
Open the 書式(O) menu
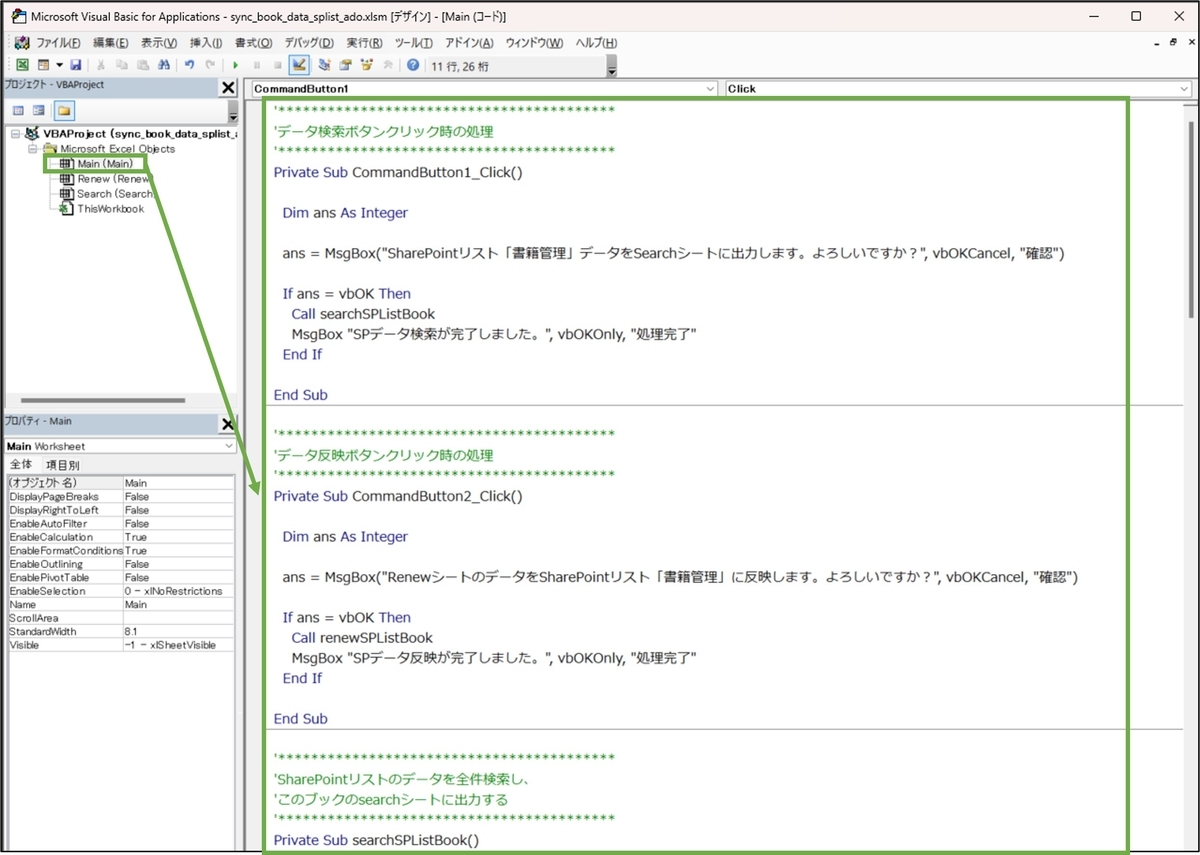pos(253,43)
